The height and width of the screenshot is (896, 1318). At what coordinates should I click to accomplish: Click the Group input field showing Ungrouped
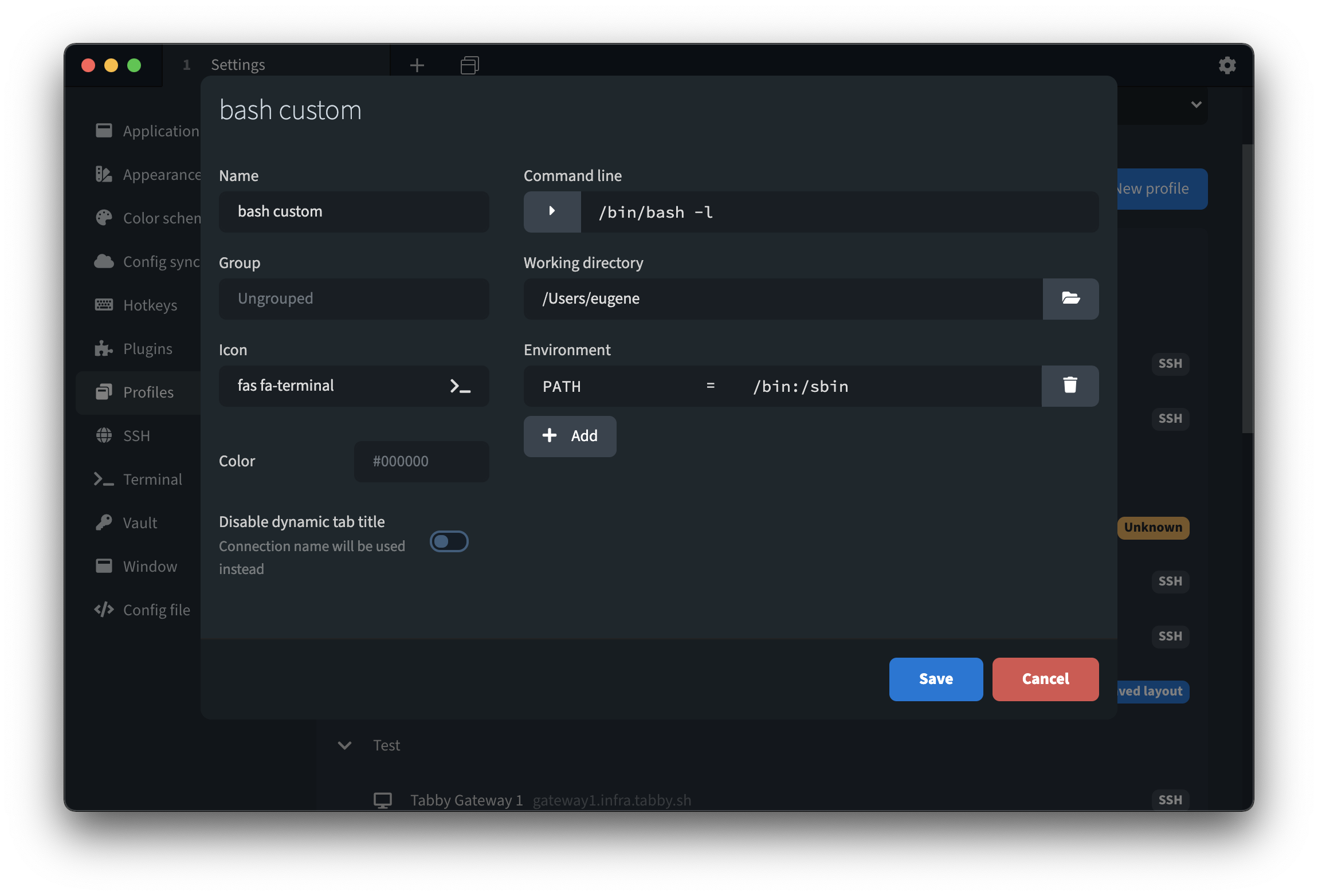[354, 298]
